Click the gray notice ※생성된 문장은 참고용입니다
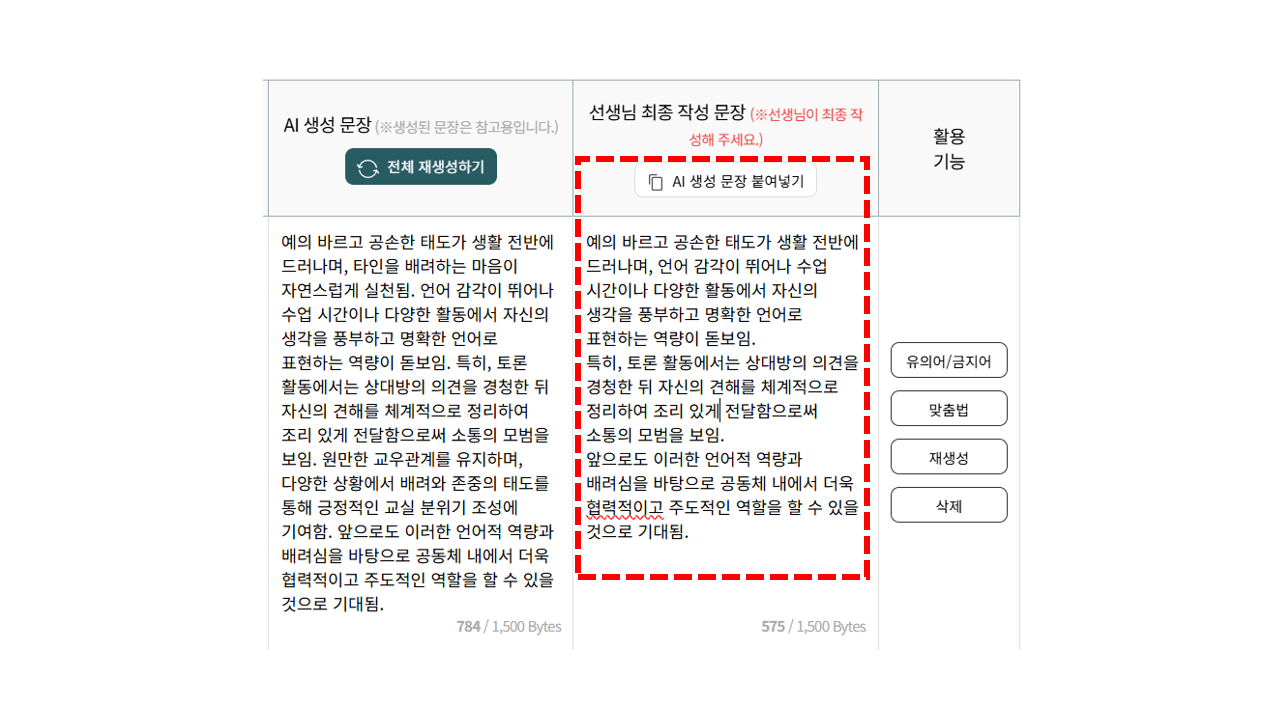 tap(466, 127)
